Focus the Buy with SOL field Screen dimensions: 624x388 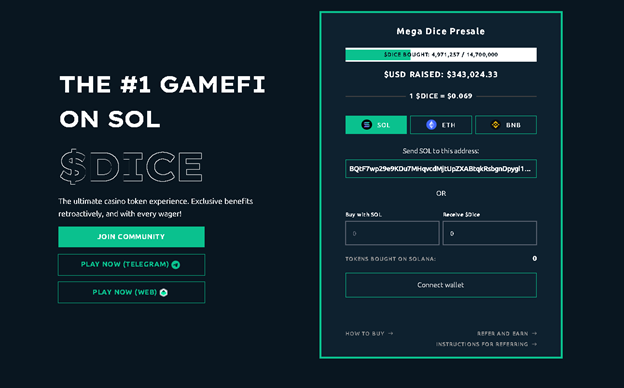click(392, 233)
